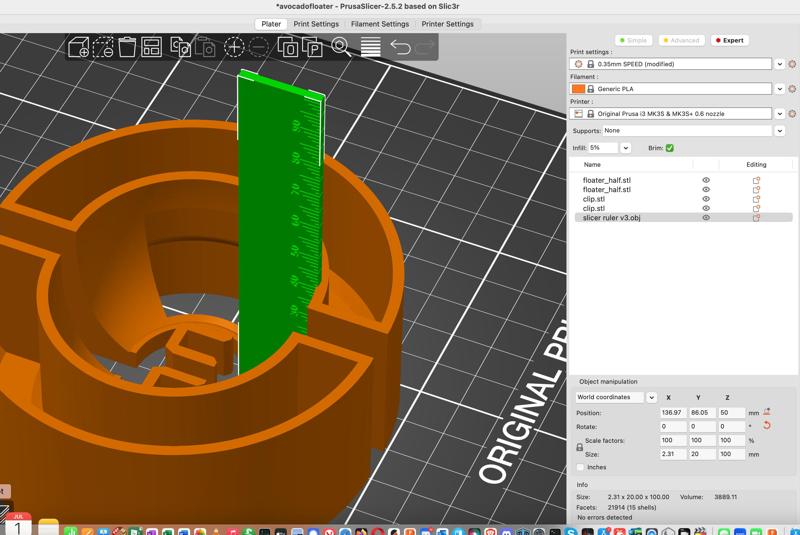Click the Split to objects icon
This screenshot has width=800, height=535.
(288, 47)
